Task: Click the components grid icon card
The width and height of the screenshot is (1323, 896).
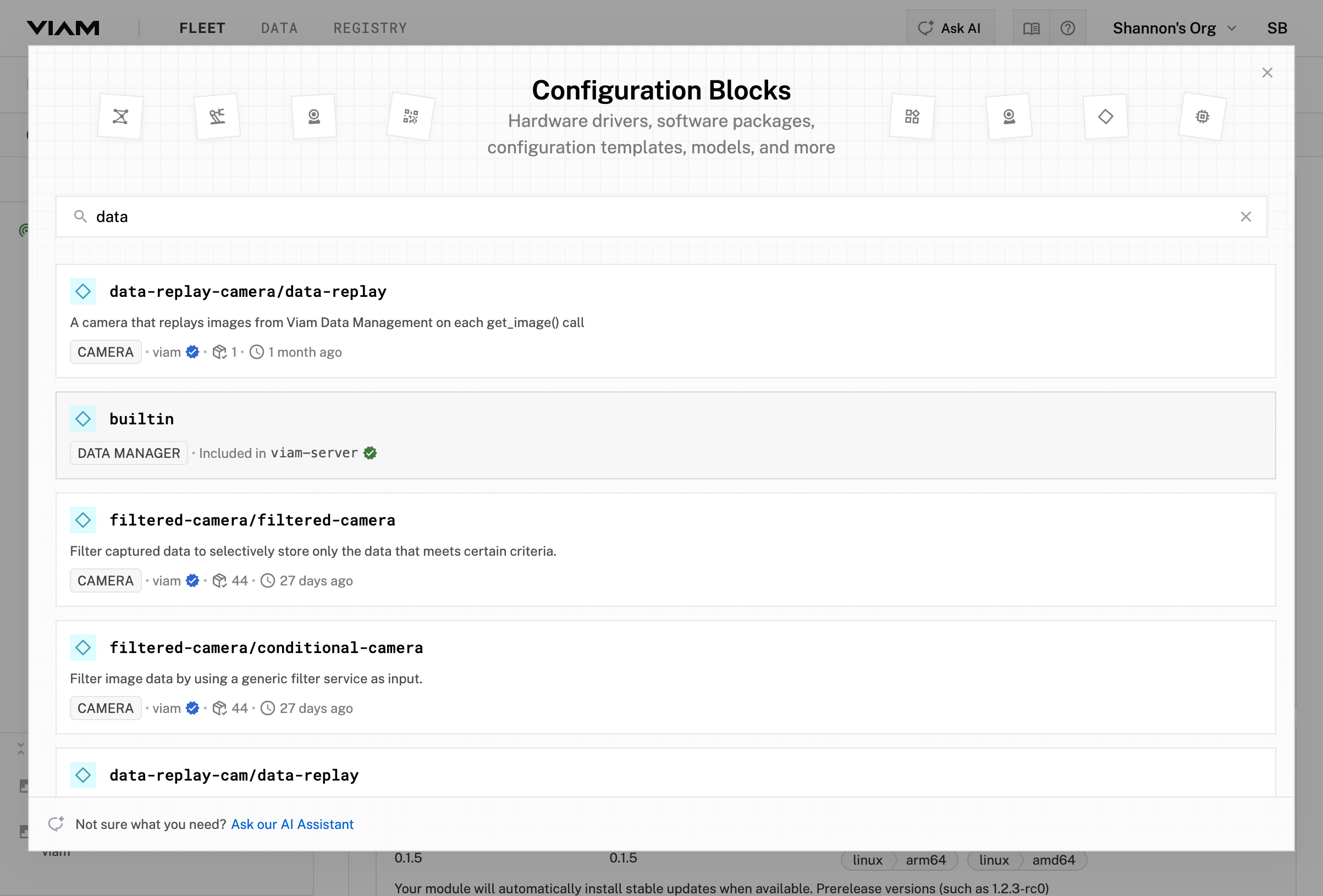Action: click(x=911, y=117)
